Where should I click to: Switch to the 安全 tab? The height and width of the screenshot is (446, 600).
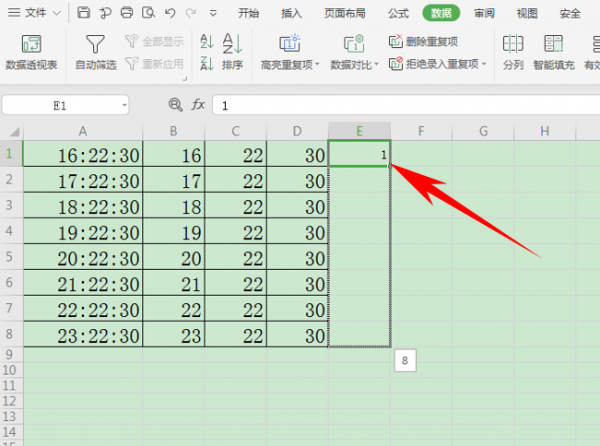point(570,13)
